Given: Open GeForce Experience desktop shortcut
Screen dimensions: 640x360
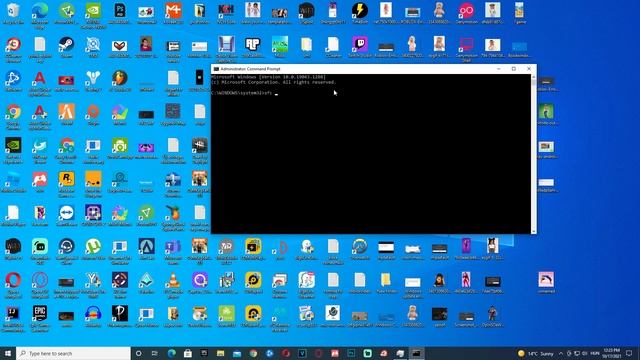Looking at the screenshot, I should pos(13,150).
